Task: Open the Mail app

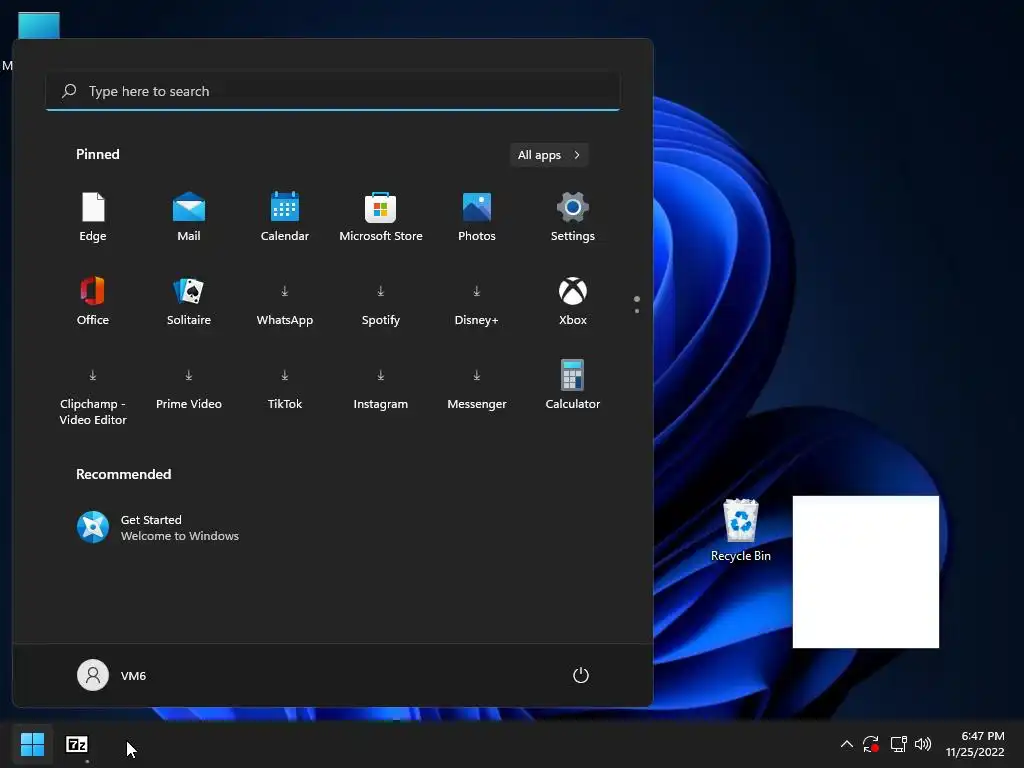Action: 189,217
